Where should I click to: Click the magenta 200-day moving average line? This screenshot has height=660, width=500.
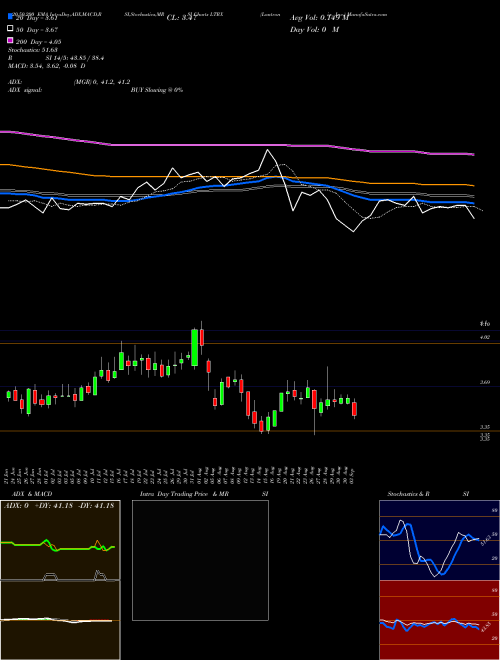pos(236,145)
